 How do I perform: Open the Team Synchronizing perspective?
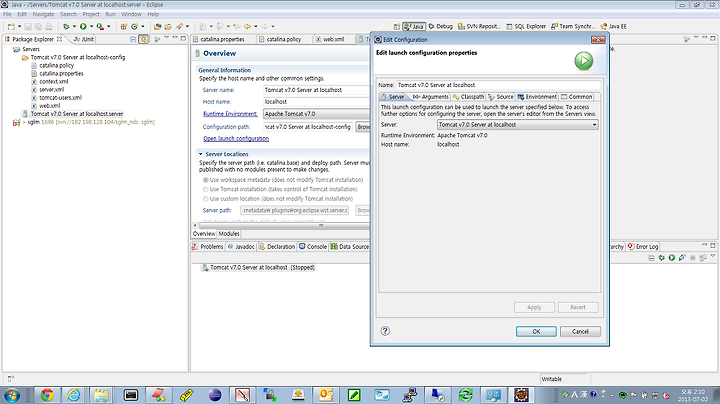573,27
